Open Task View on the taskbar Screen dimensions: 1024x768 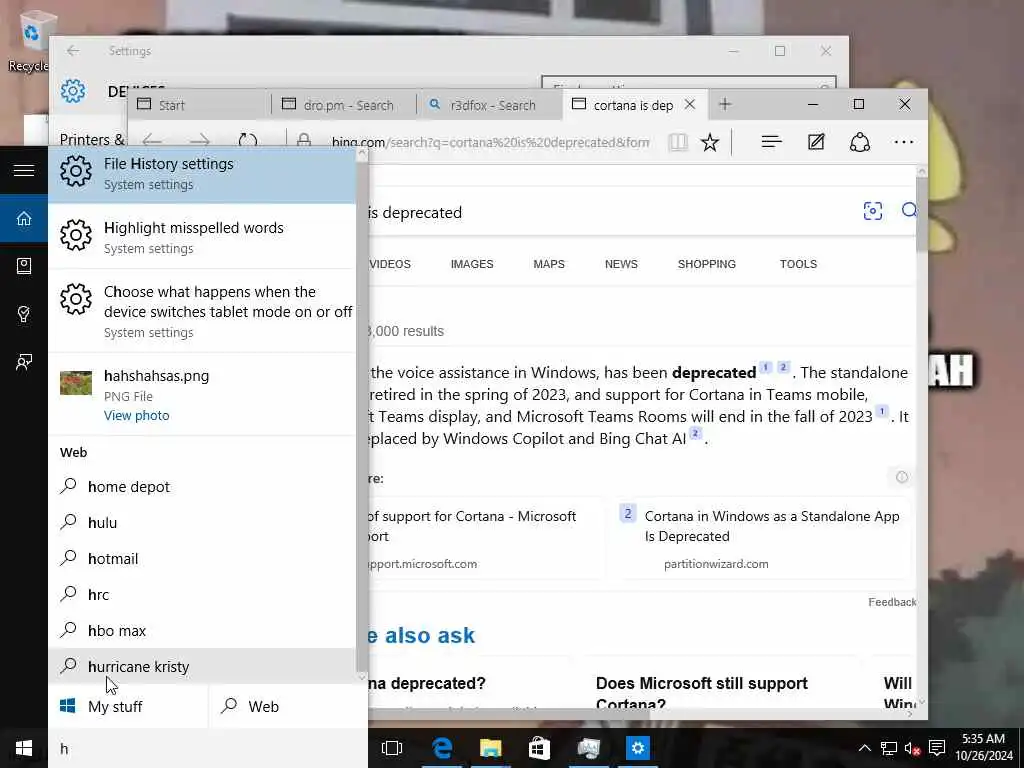click(392, 748)
